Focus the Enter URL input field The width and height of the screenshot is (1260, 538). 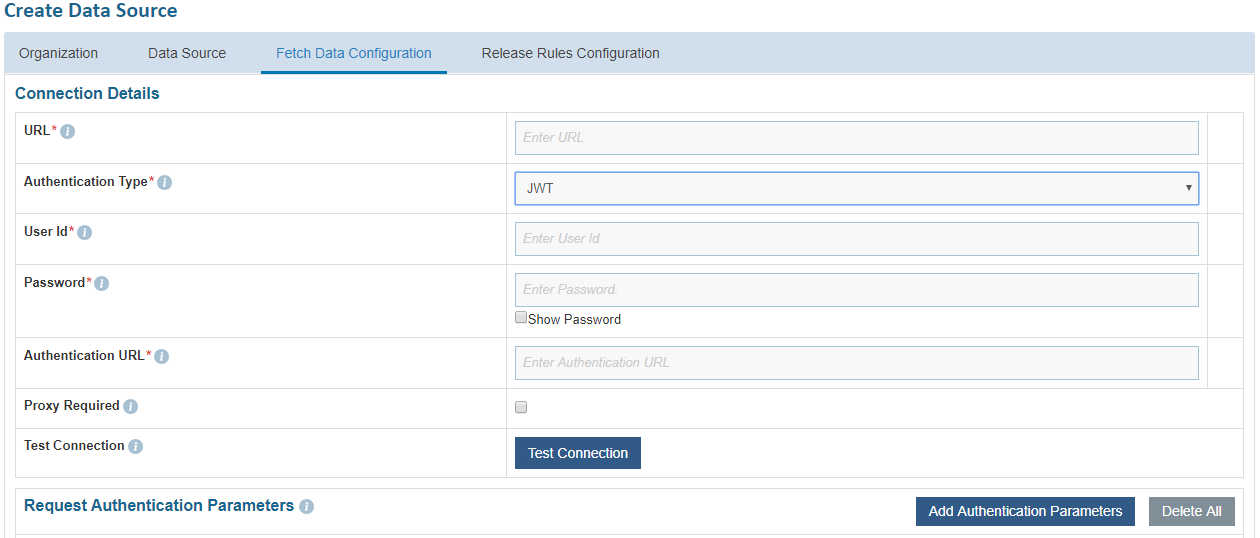pyautogui.click(x=856, y=138)
